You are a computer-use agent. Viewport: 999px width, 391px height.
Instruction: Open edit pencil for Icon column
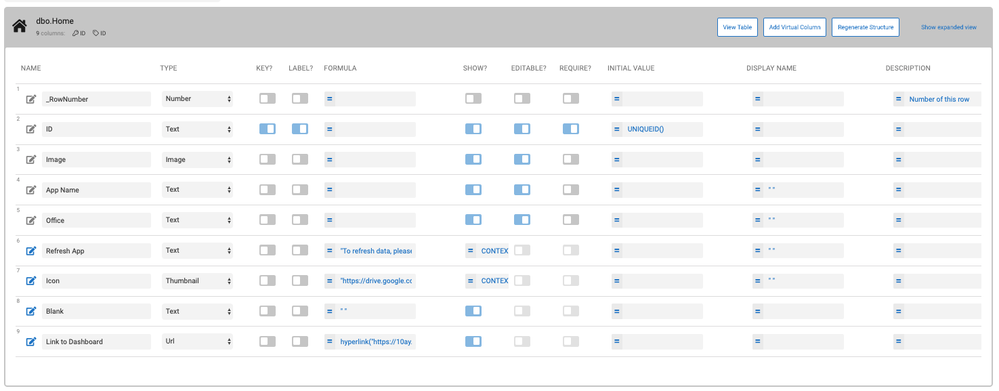pyautogui.click(x=31, y=281)
